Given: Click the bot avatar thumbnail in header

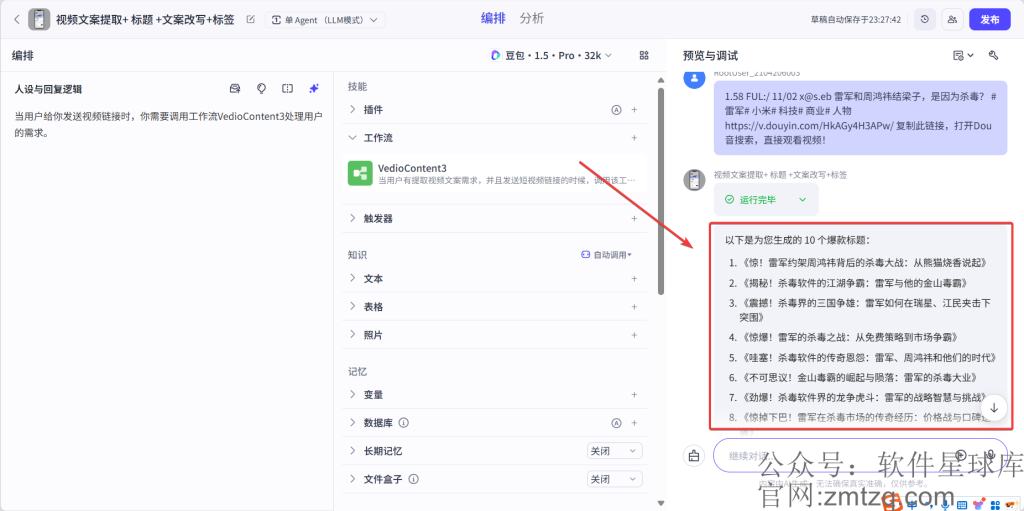Looking at the screenshot, I should click(x=39, y=20).
